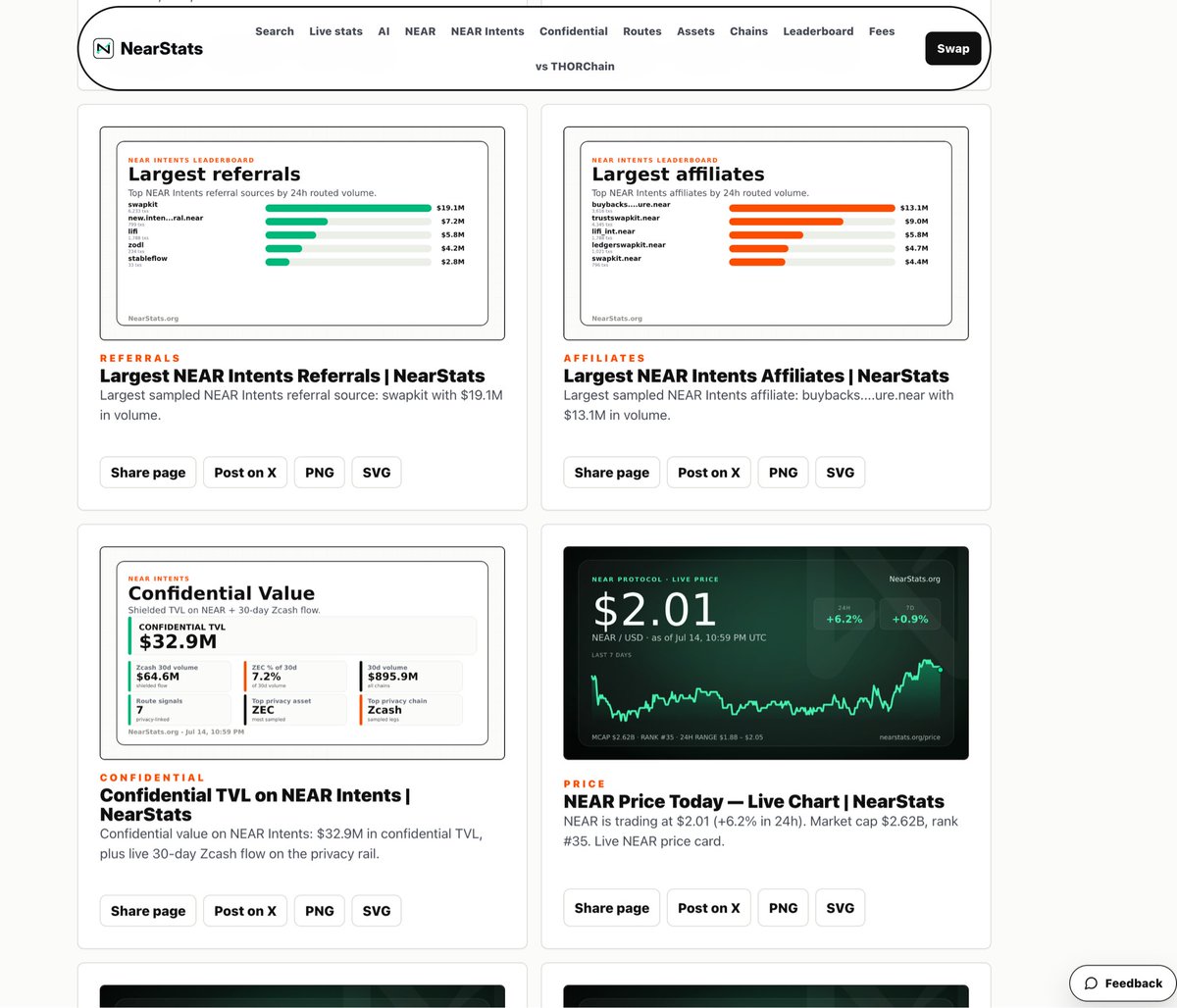Download SVG of the Affiliates card
Screen dimensions: 1177x1008
[841, 473]
